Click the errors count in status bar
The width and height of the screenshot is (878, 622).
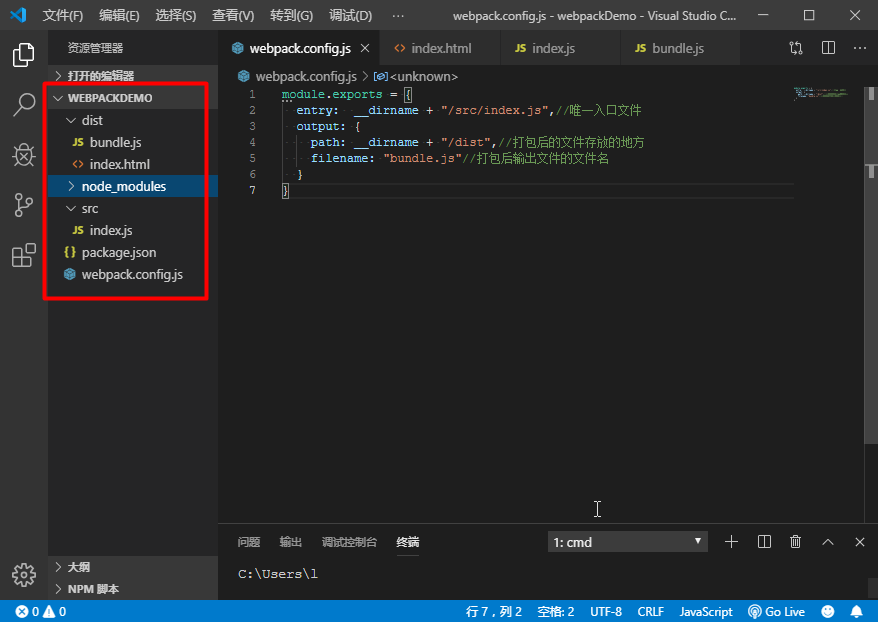tap(27, 611)
